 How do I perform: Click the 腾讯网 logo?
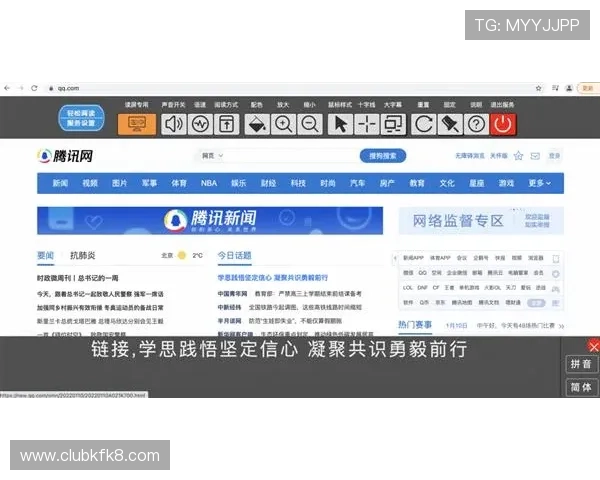coord(65,156)
